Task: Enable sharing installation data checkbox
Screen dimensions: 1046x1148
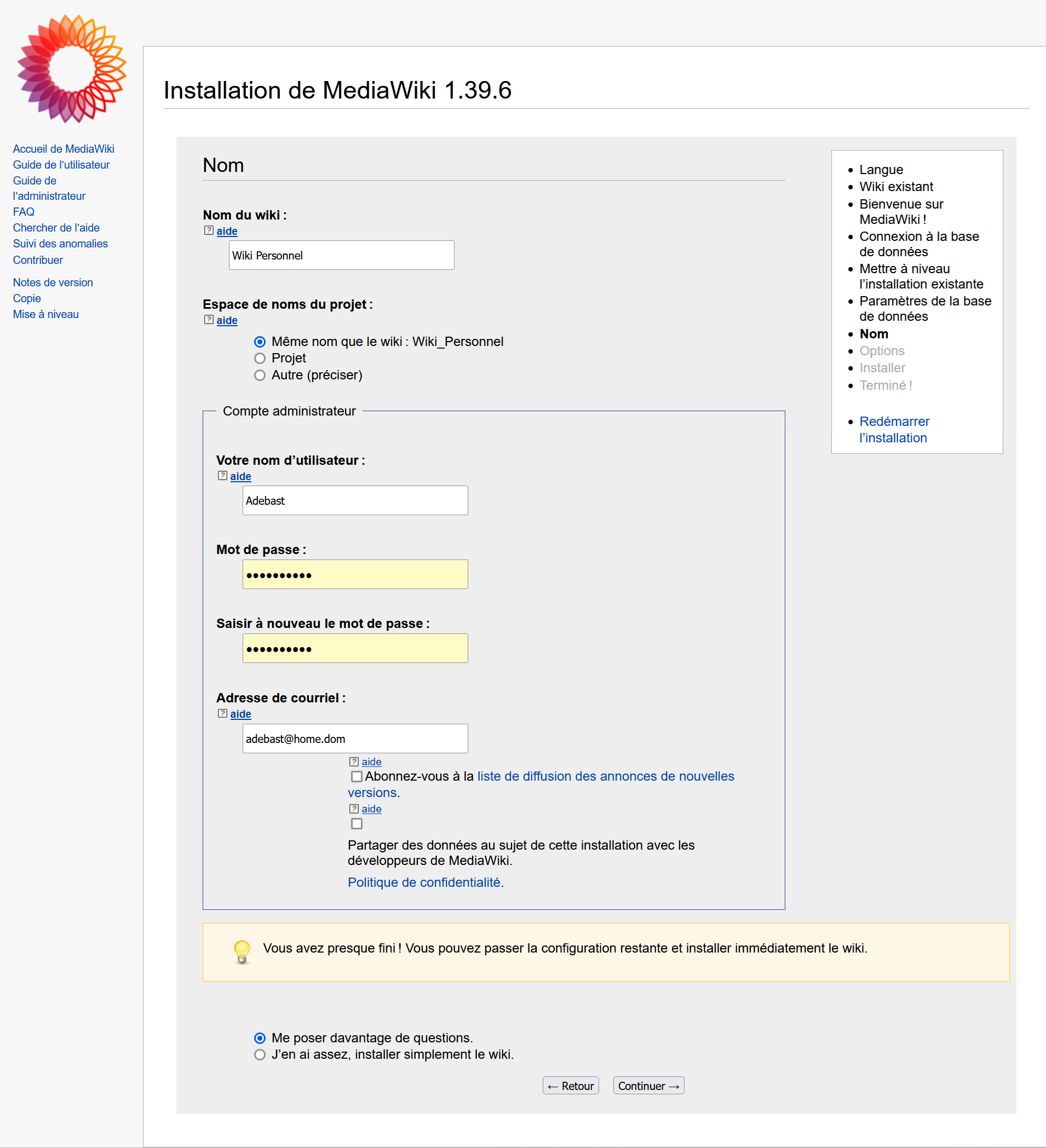Action: tap(357, 824)
